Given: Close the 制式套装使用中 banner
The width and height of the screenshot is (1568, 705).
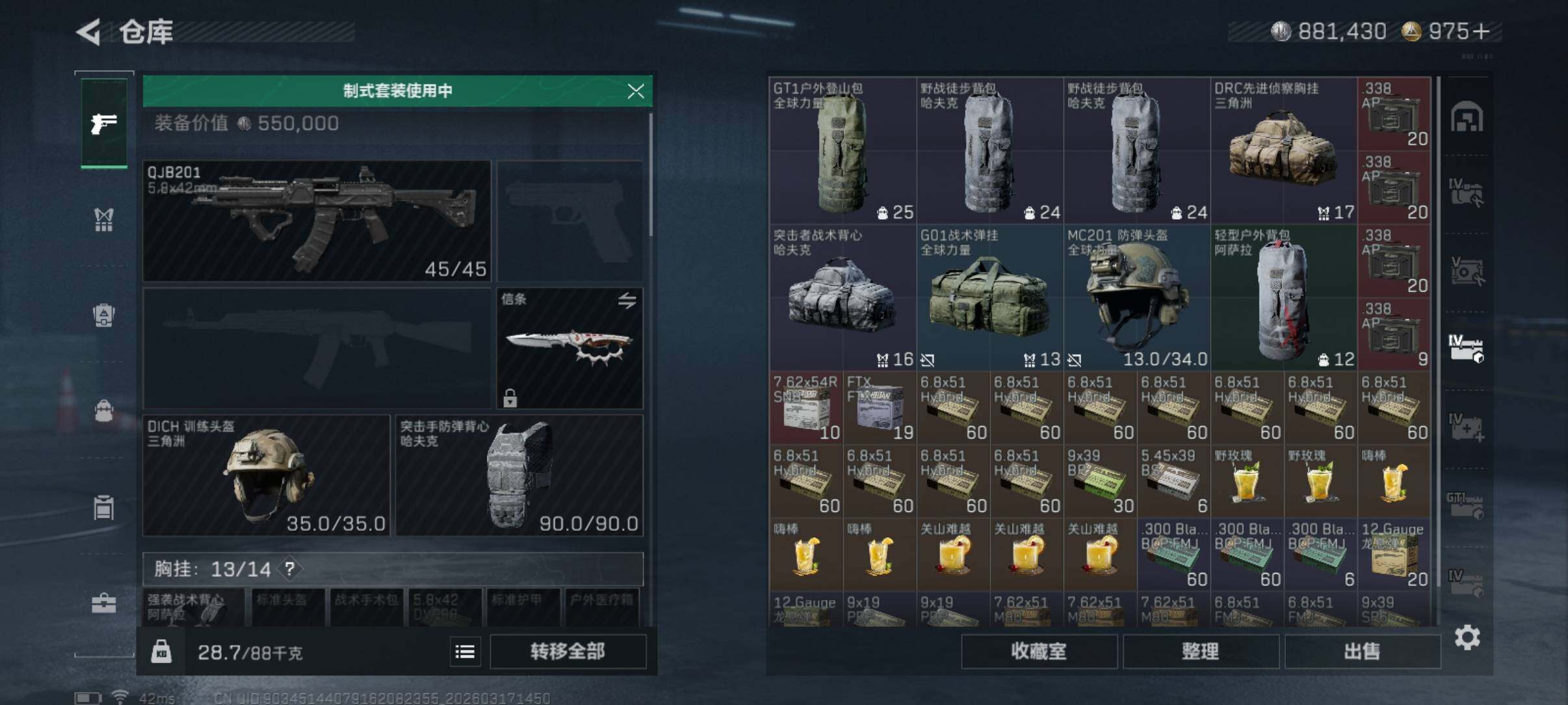Looking at the screenshot, I should pos(636,91).
